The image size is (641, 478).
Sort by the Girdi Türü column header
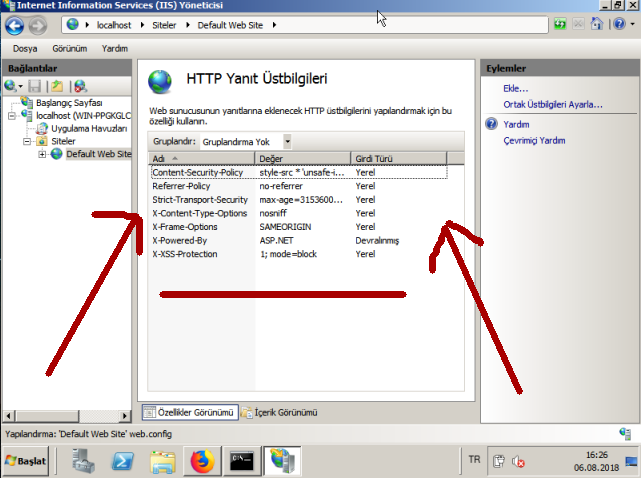coord(399,159)
